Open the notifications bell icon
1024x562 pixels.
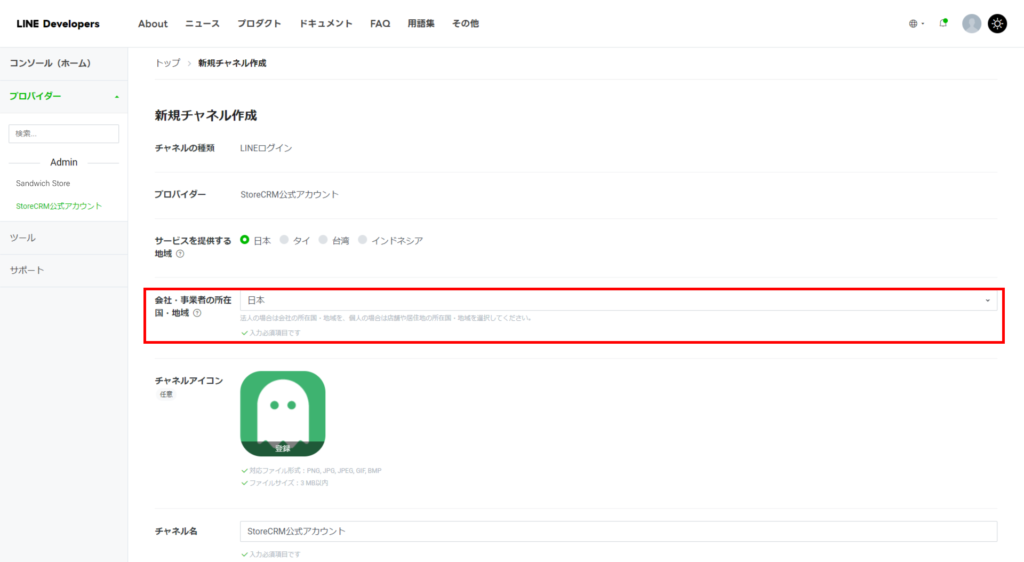pyautogui.click(x=944, y=23)
